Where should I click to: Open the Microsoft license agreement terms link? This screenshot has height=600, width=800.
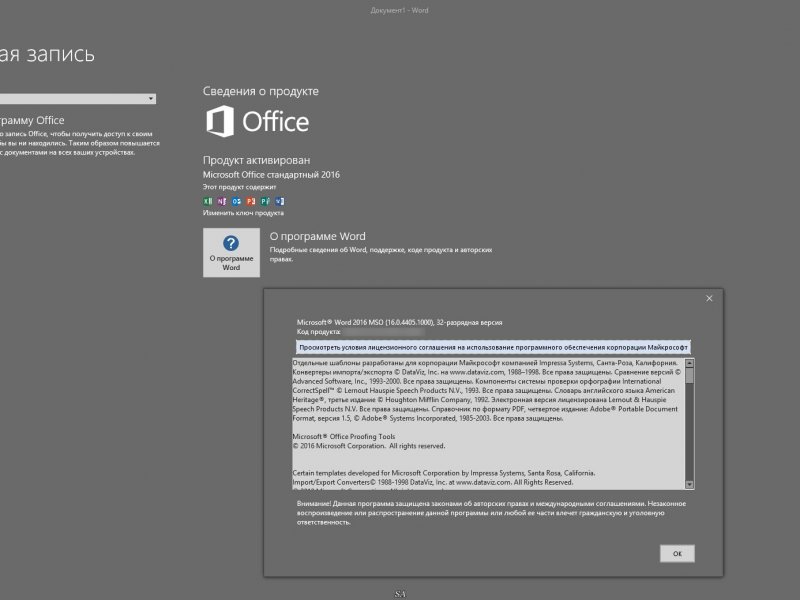[x=493, y=347]
